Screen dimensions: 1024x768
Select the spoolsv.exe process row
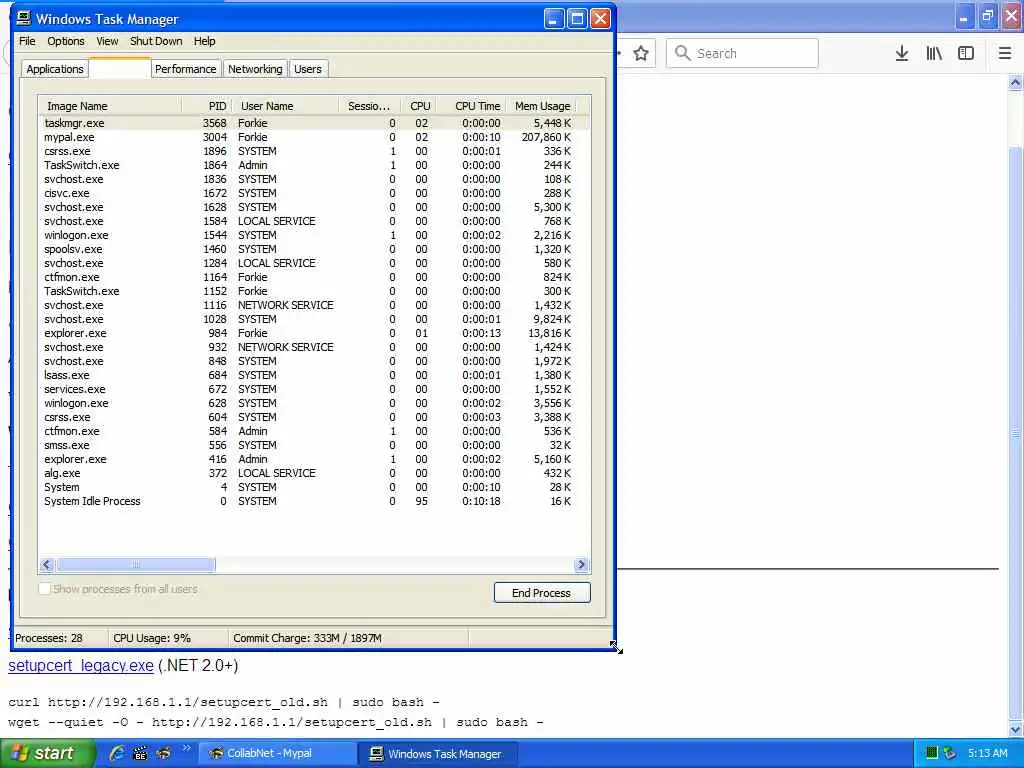(313, 249)
